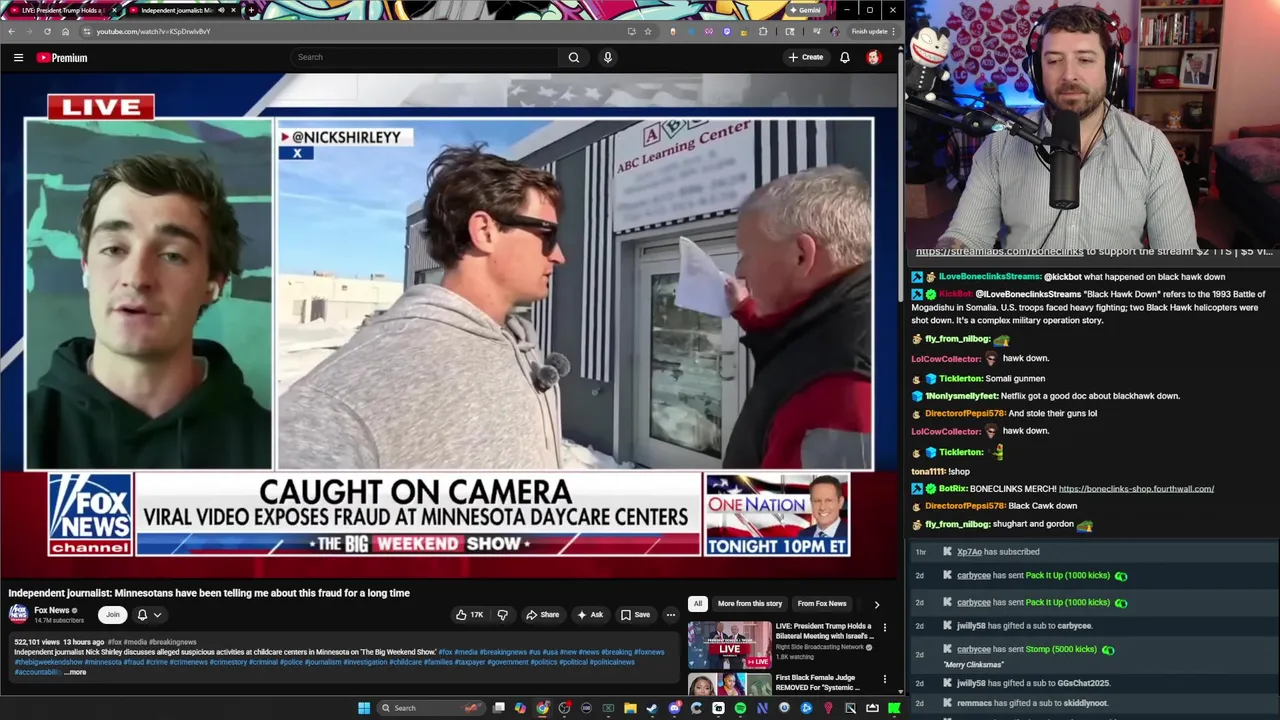Viewport: 1280px width, 720px height.
Task: Open YouTube notifications bell
Action: click(845, 57)
